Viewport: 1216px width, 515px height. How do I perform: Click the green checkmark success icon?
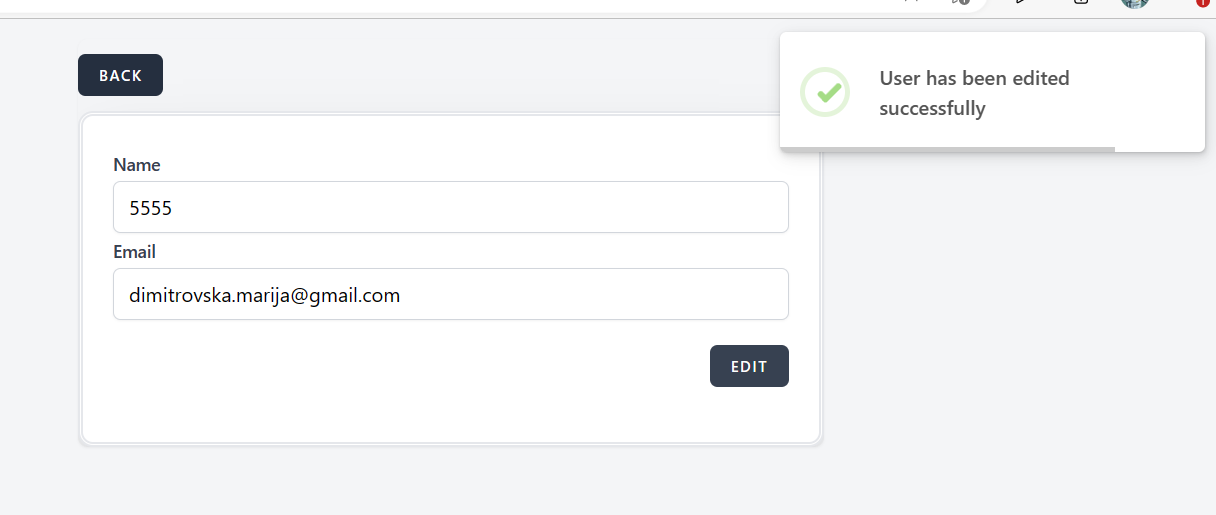[x=825, y=92]
